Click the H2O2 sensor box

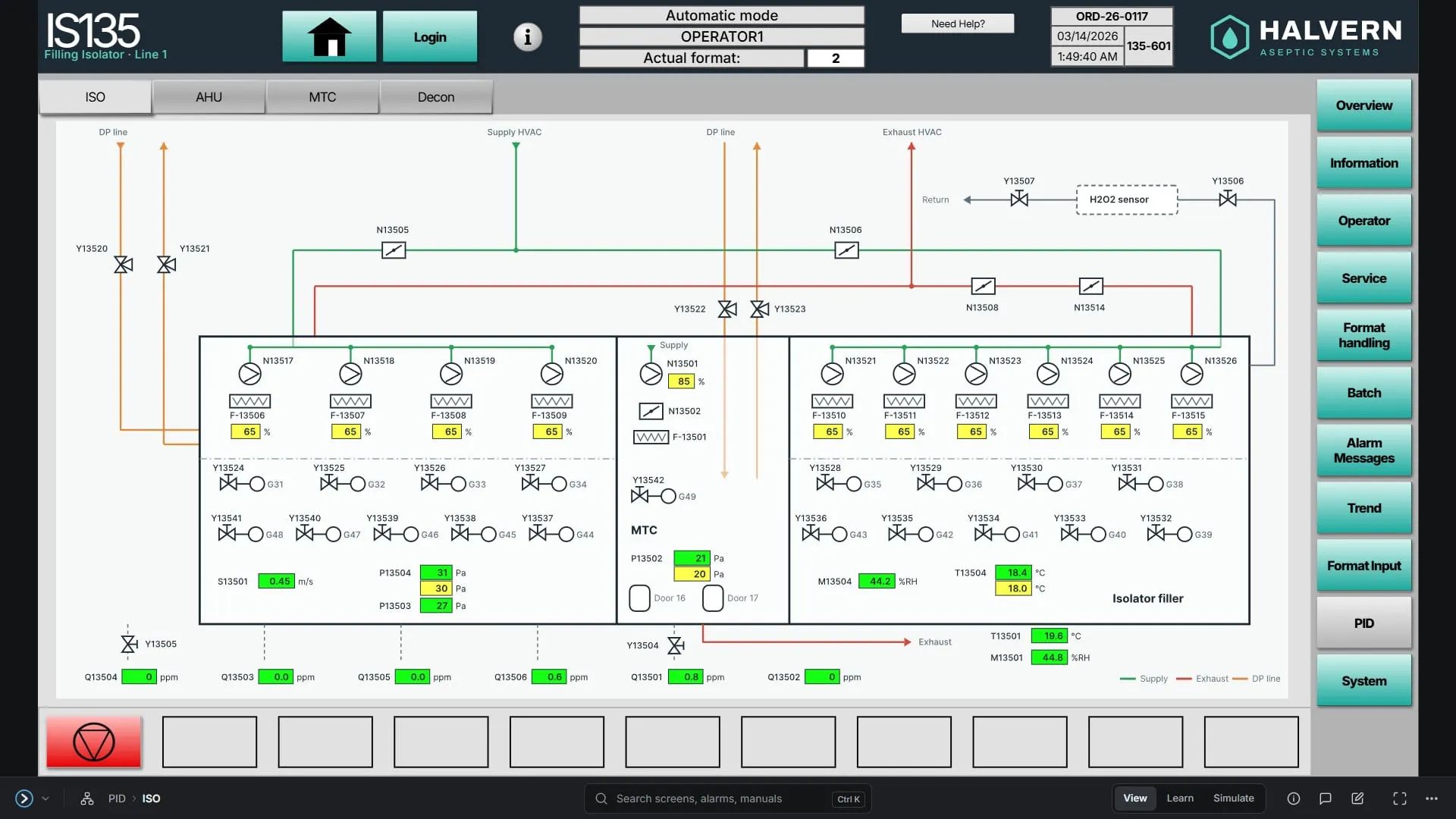(1127, 199)
